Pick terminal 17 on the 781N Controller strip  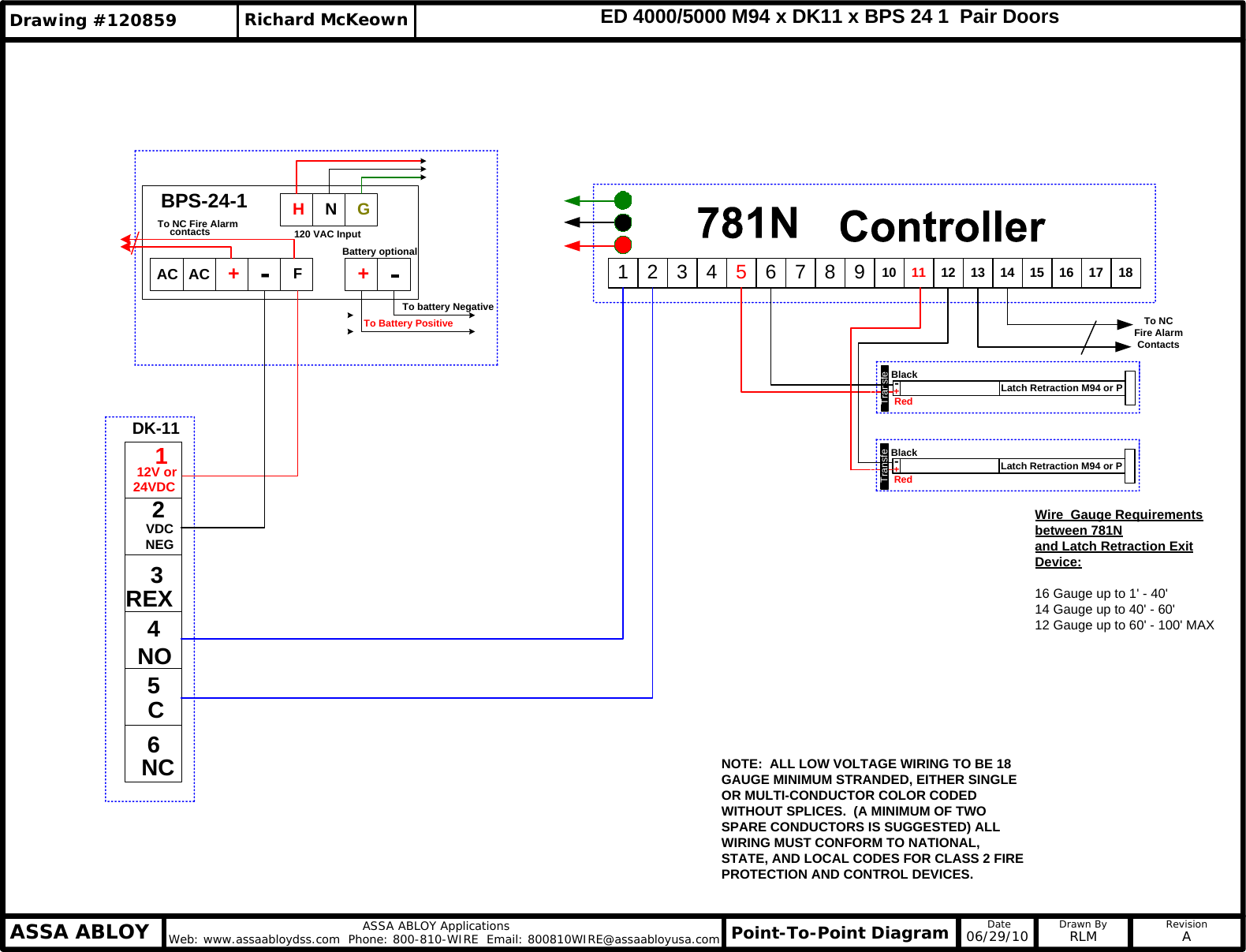point(1096,273)
